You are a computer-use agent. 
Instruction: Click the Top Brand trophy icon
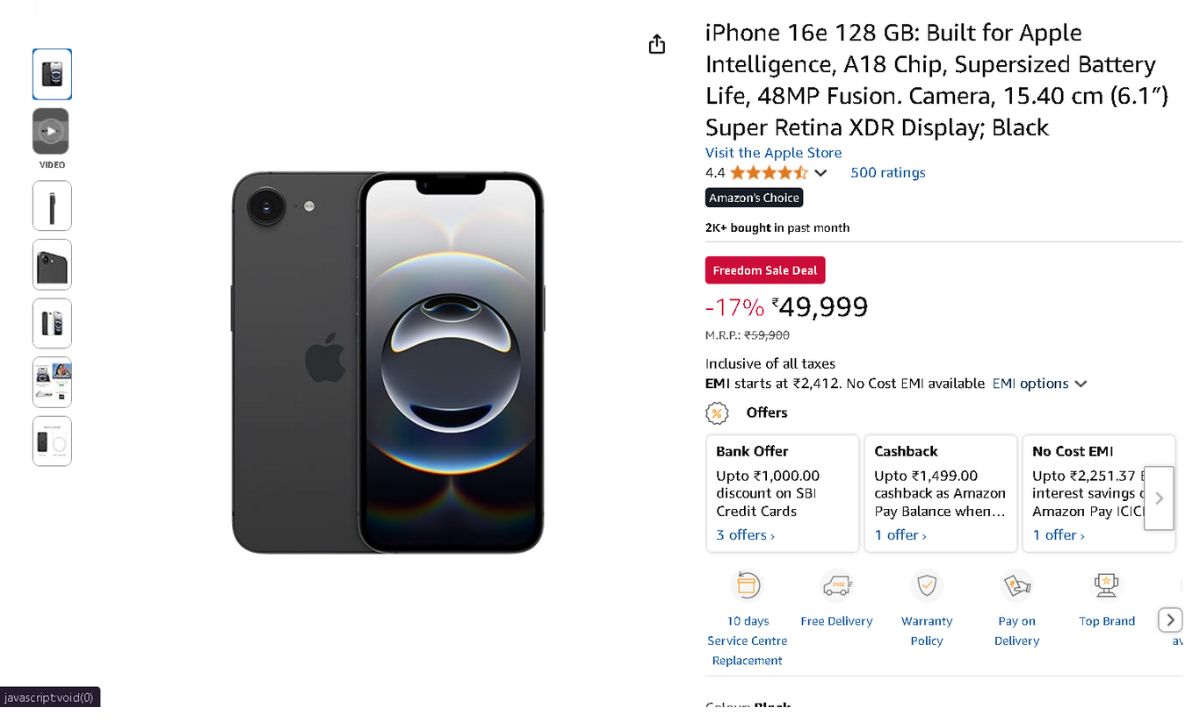(x=1107, y=585)
